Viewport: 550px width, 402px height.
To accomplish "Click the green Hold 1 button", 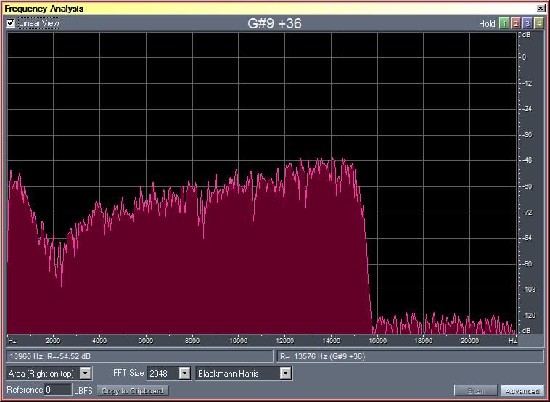I will [x=504, y=24].
